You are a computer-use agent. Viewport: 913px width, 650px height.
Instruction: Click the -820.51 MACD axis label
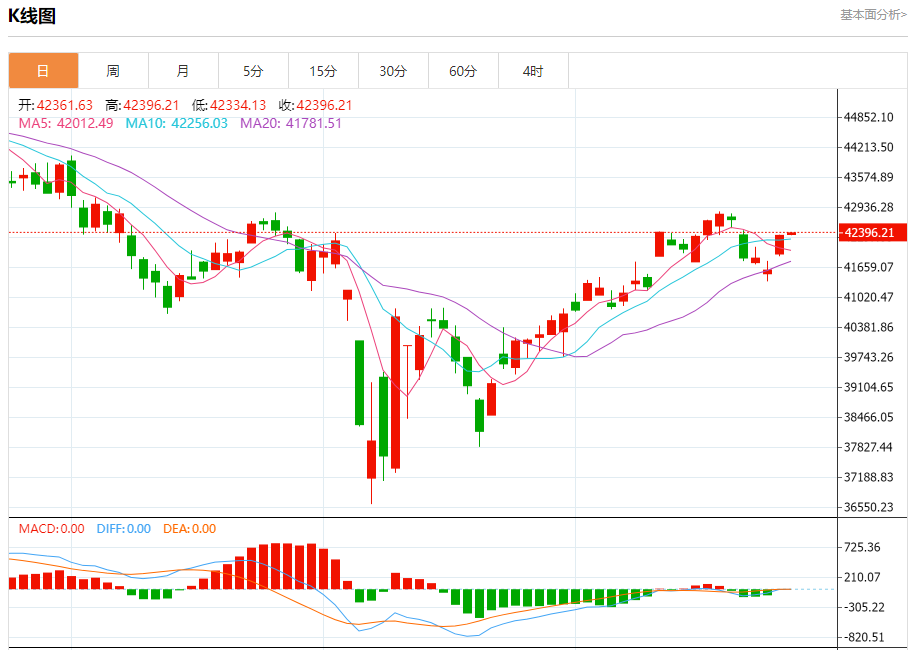(864, 637)
